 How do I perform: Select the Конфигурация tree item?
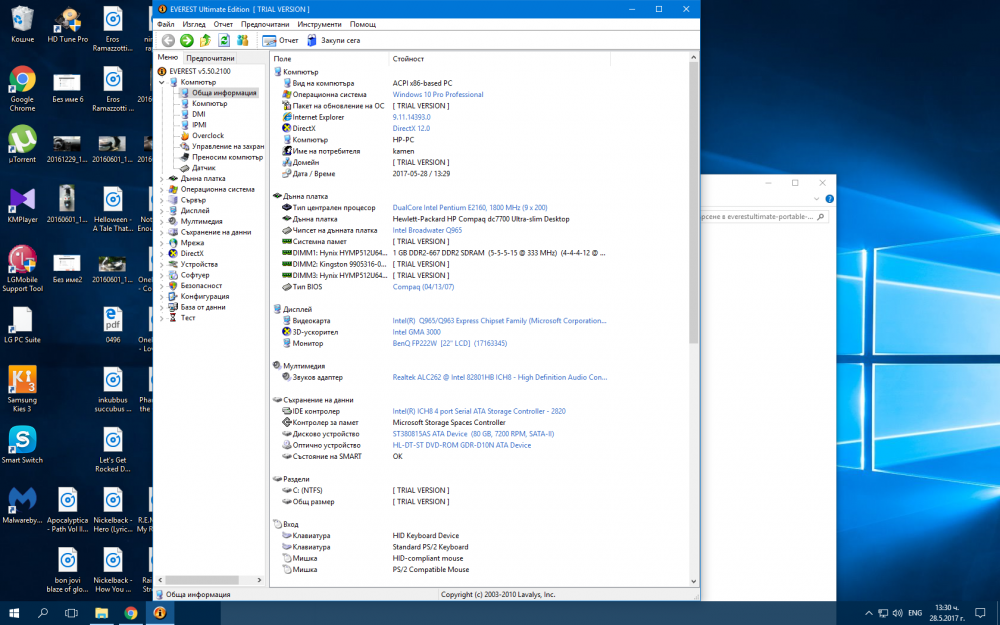205,297
